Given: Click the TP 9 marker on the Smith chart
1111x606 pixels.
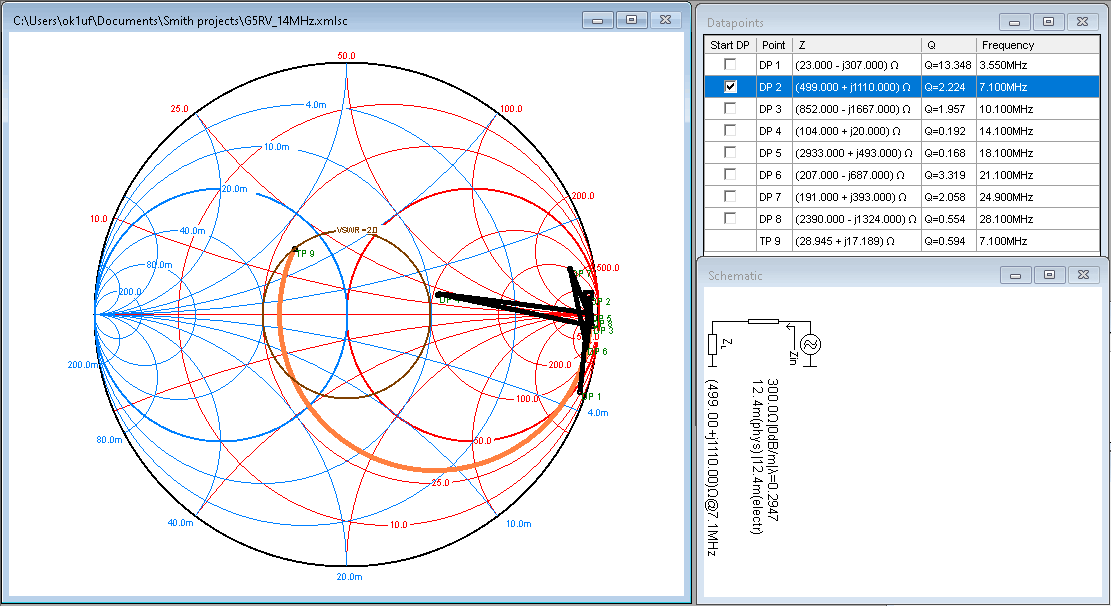Looking at the screenshot, I should coord(295,249).
